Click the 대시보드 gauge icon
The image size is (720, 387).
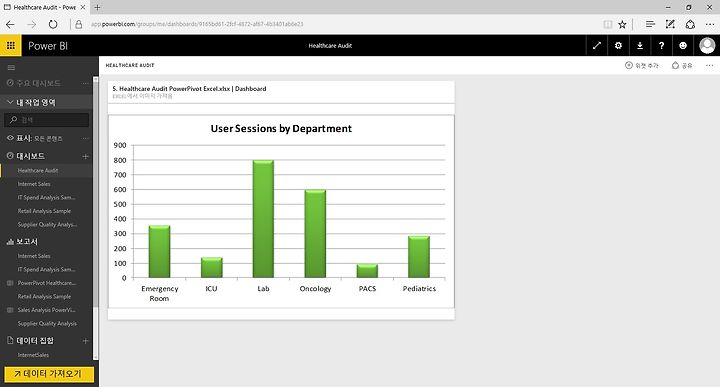click(x=10, y=156)
